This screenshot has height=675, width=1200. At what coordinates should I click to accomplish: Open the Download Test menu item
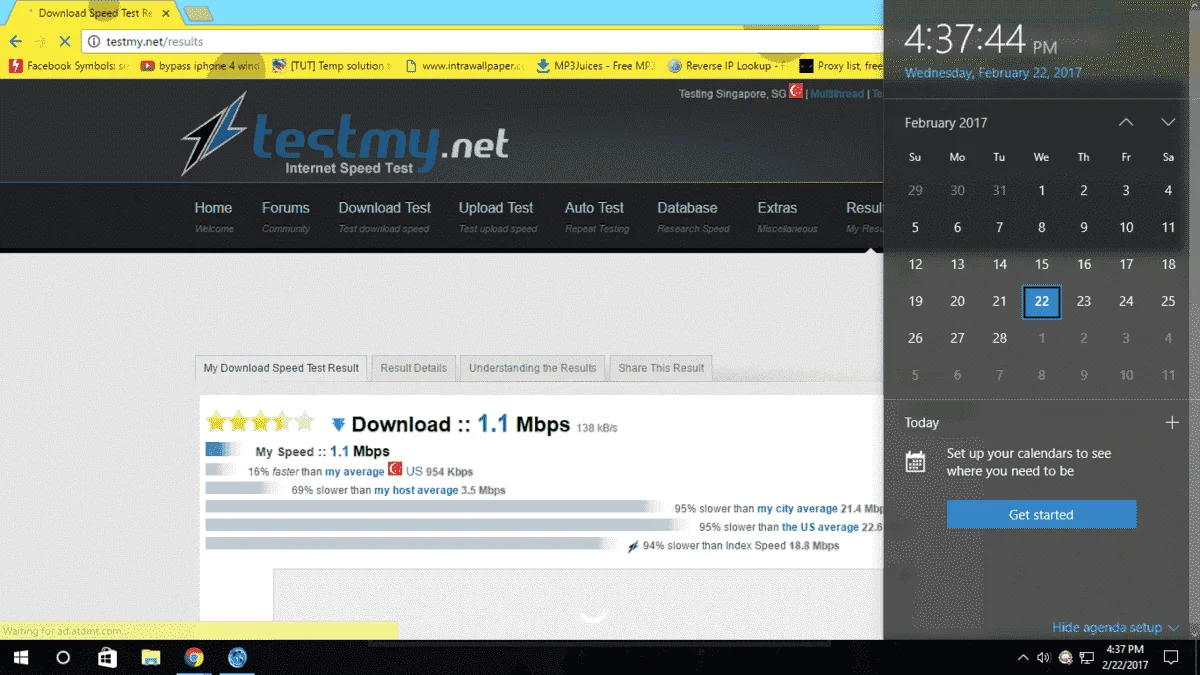coord(384,215)
